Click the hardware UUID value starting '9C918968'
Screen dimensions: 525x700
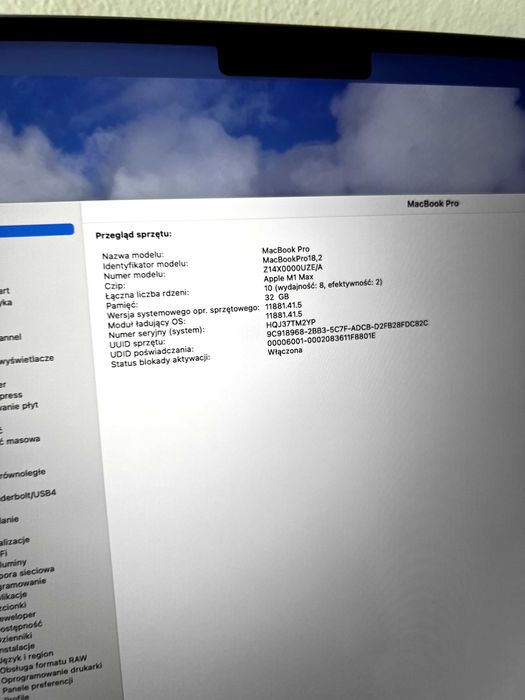tap(347, 328)
